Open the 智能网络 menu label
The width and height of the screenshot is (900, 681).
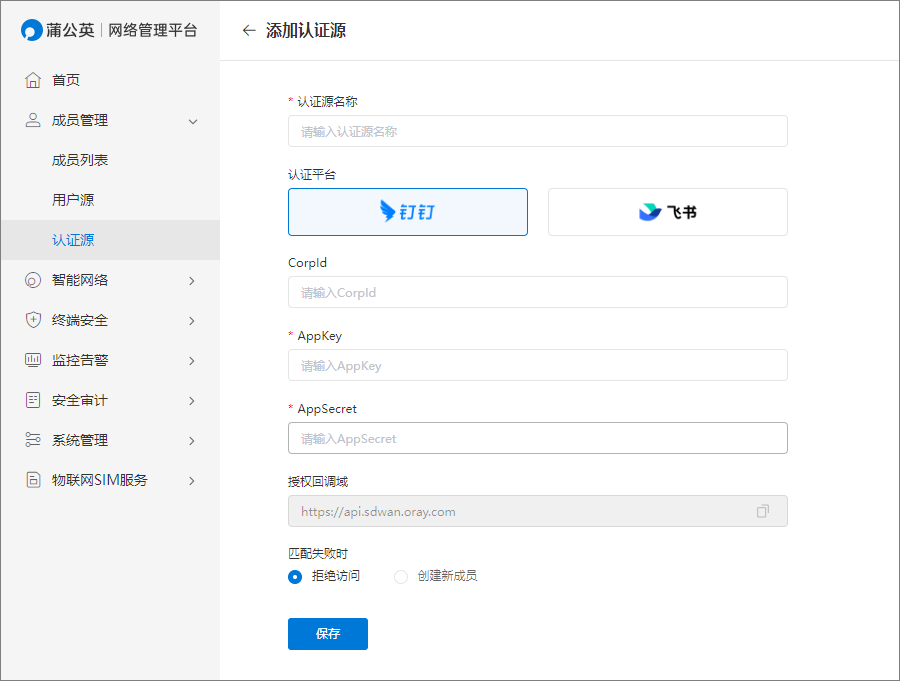[80, 280]
